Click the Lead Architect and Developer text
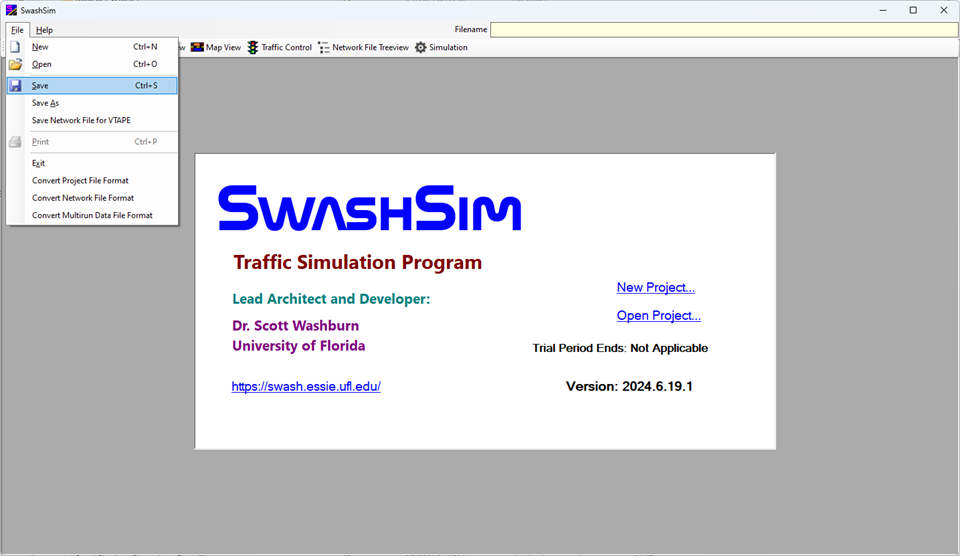 [331, 299]
